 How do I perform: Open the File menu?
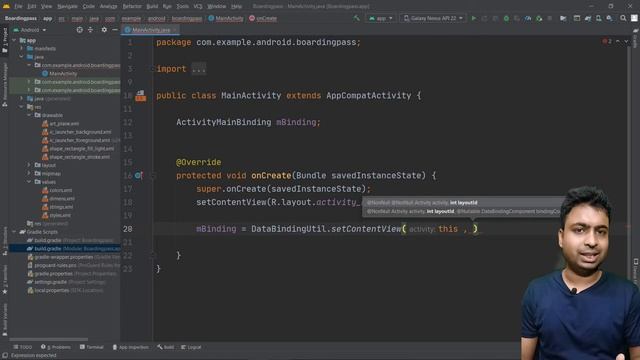point(18,7)
